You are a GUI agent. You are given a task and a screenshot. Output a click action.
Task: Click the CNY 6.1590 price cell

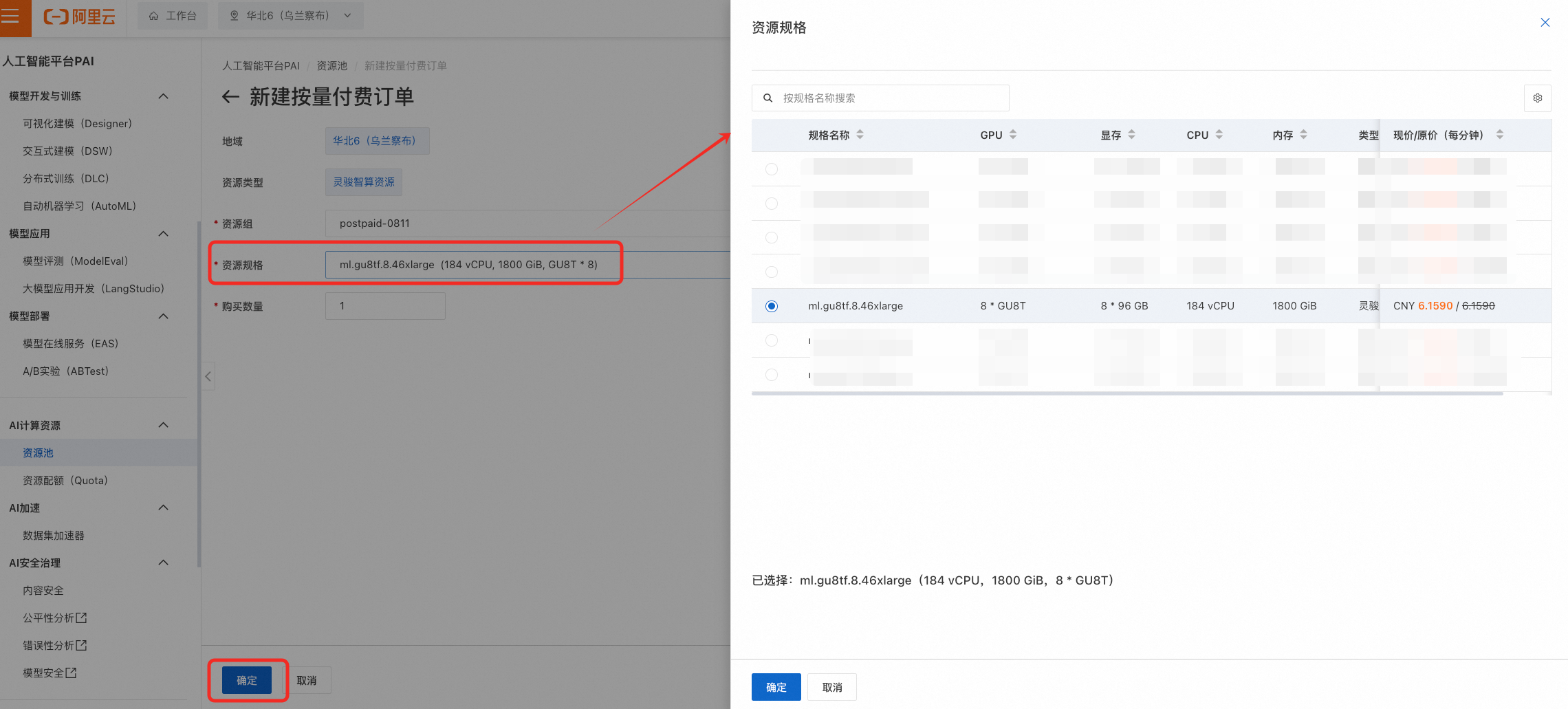pos(1444,306)
